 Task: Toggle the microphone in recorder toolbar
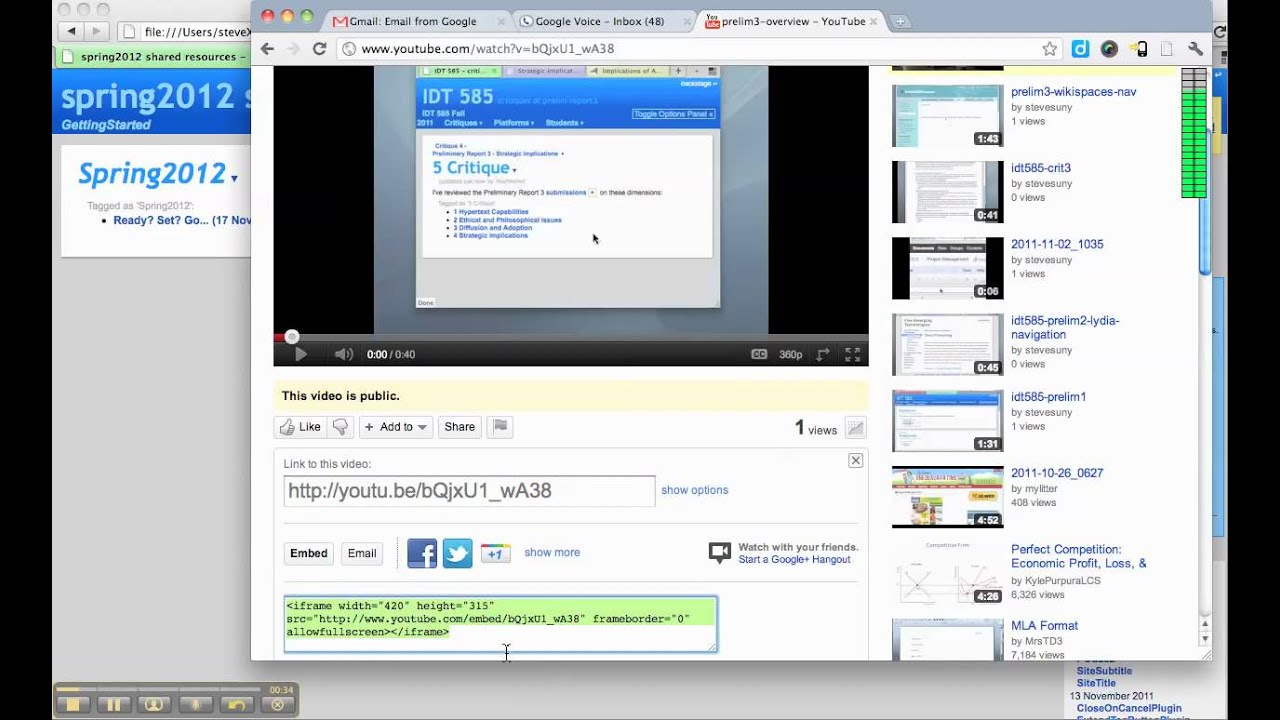coord(195,704)
